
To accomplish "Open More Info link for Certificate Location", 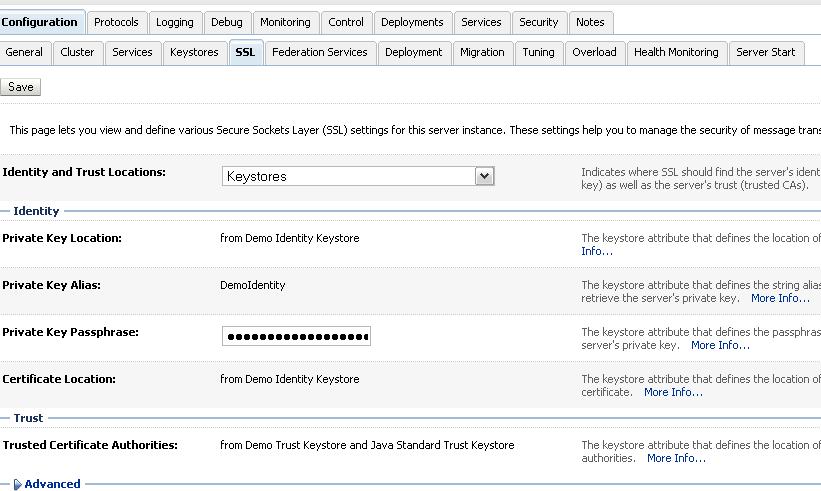I will pos(673,392).
